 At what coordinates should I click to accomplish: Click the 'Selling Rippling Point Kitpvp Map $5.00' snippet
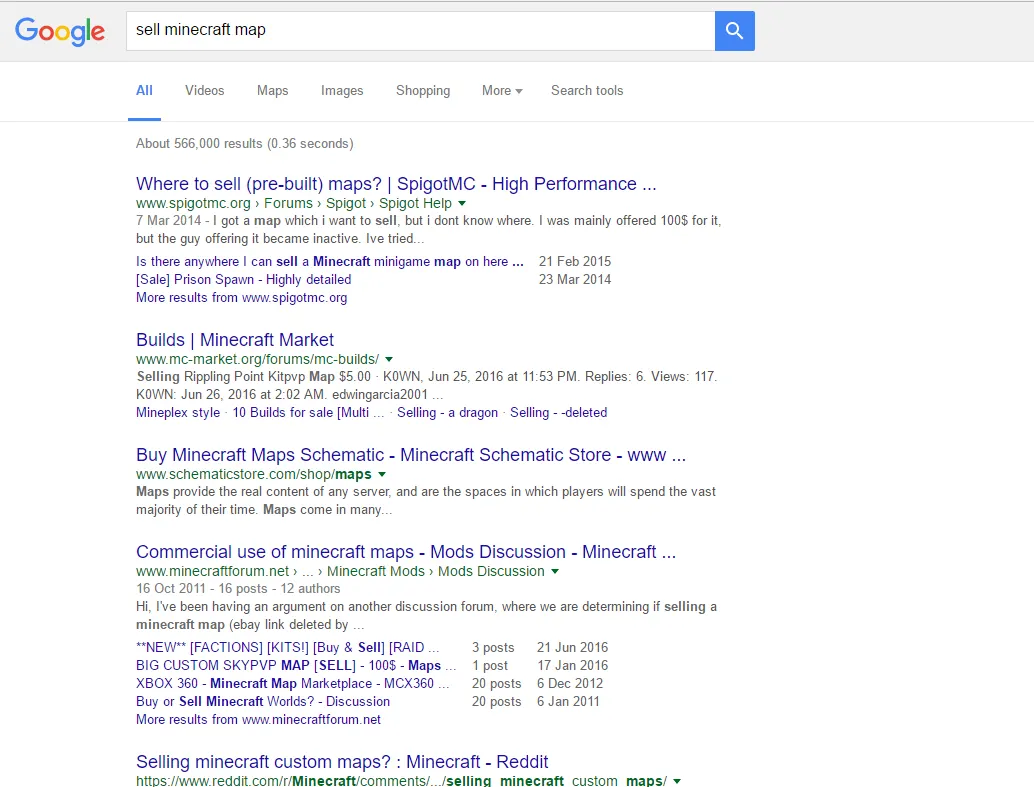click(x=254, y=376)
